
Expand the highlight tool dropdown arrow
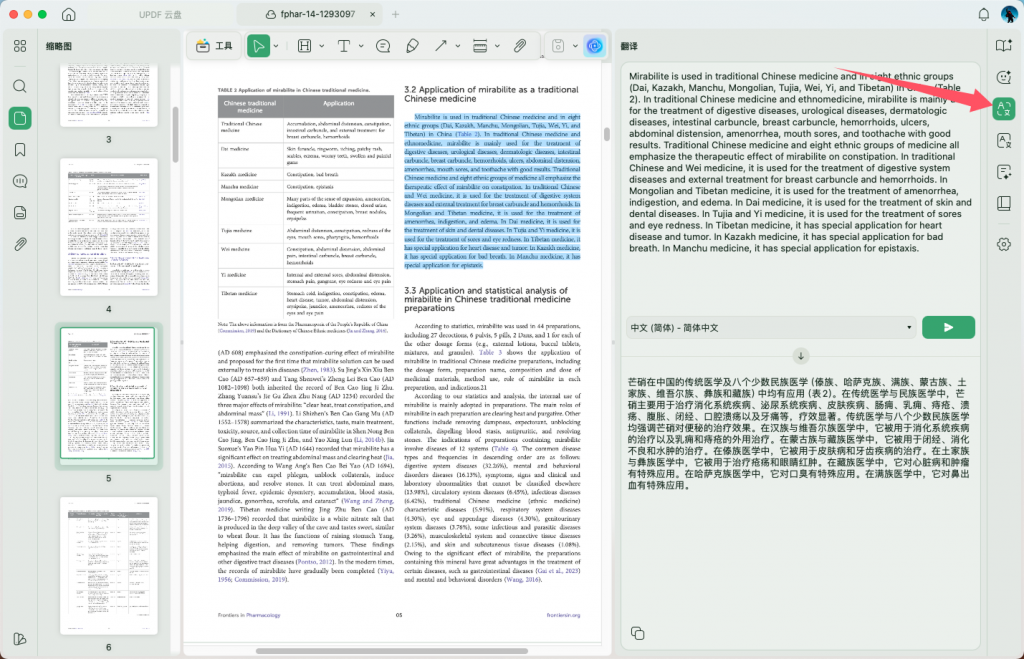coord(321,46)
